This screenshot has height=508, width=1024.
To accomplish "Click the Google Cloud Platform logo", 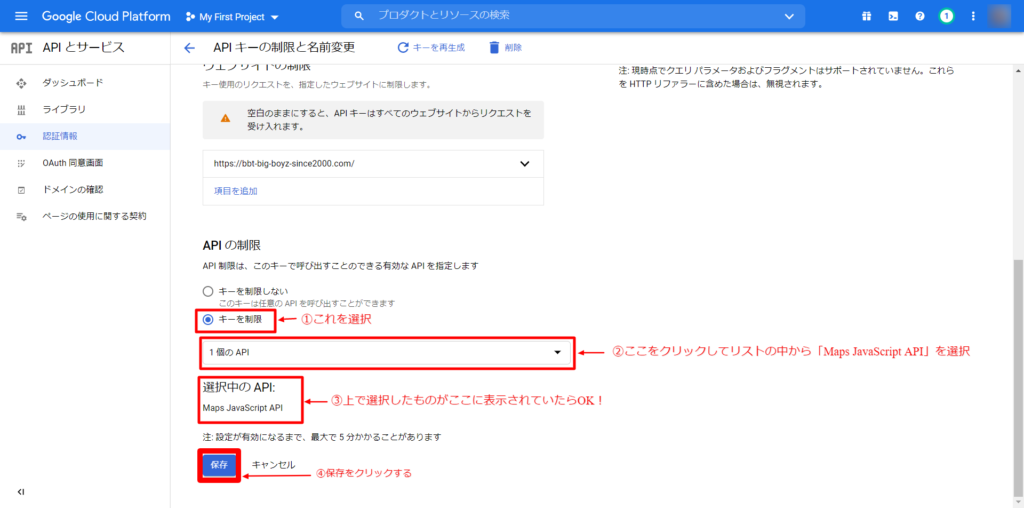I will 106,16.
